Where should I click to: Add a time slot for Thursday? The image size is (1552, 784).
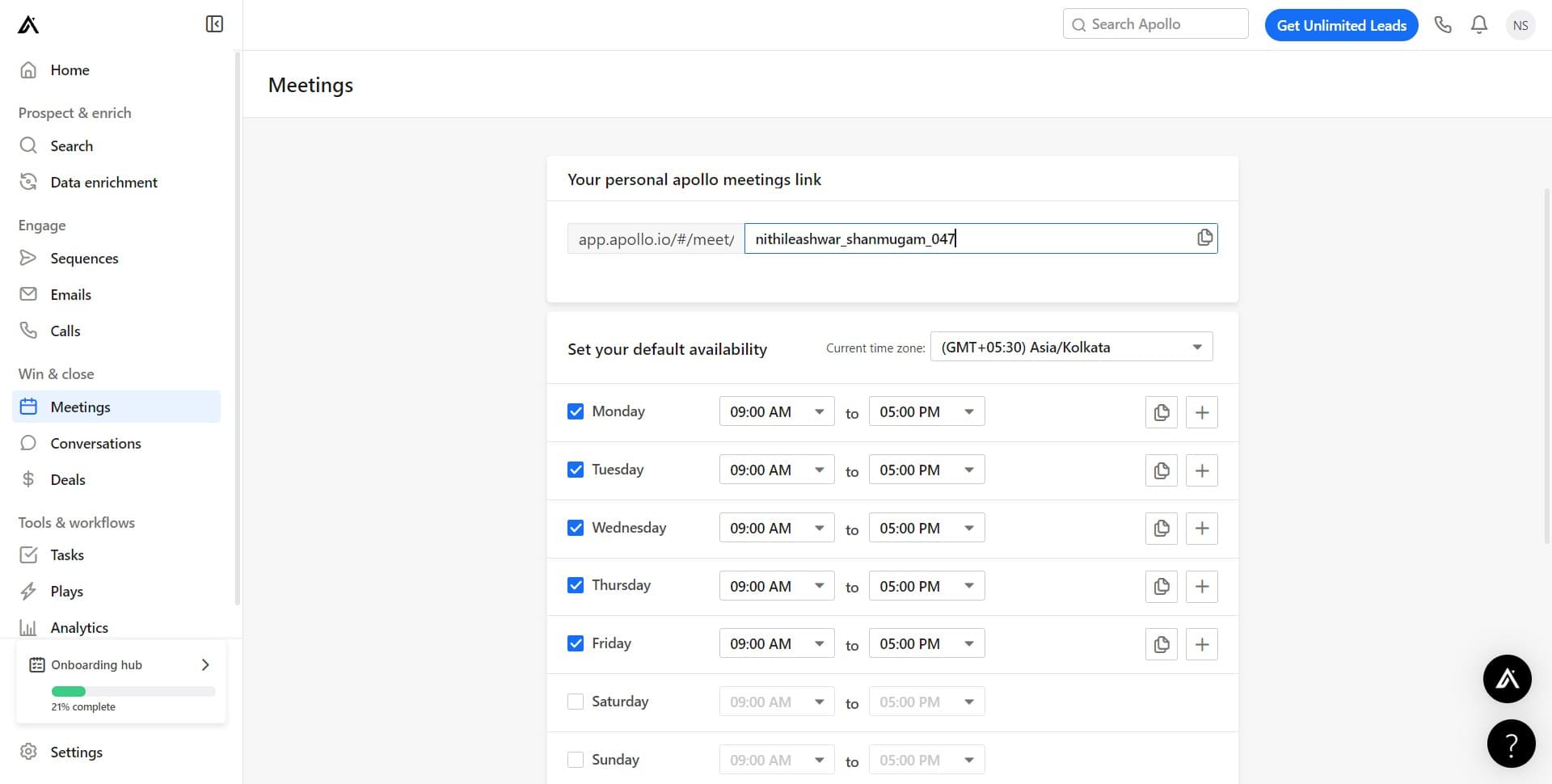click(1202, 587)
